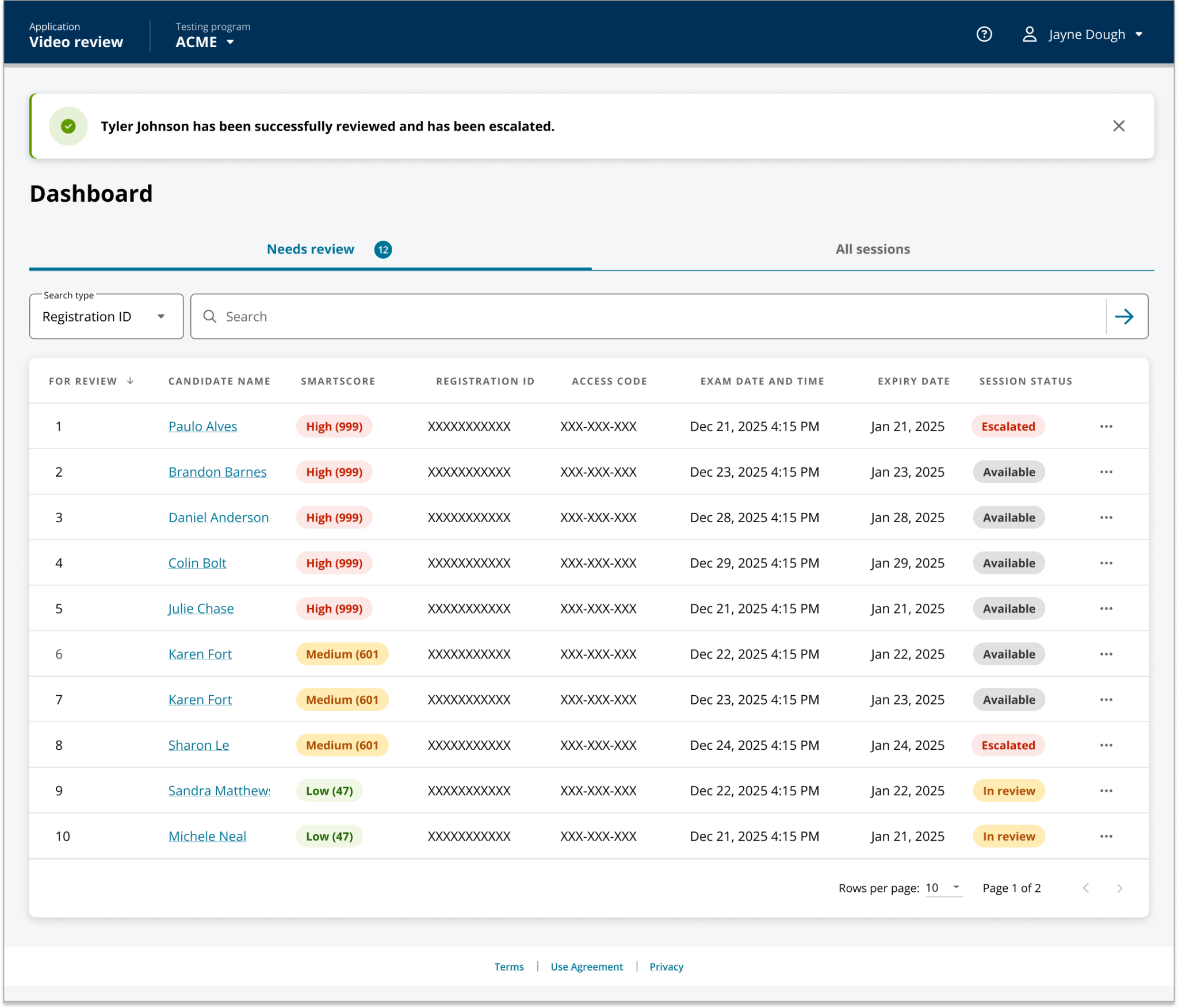Click the Smartscore column header
The width and height of the screenshot is (1178, 1008).
pyautogui.click(x=338, y=381)
